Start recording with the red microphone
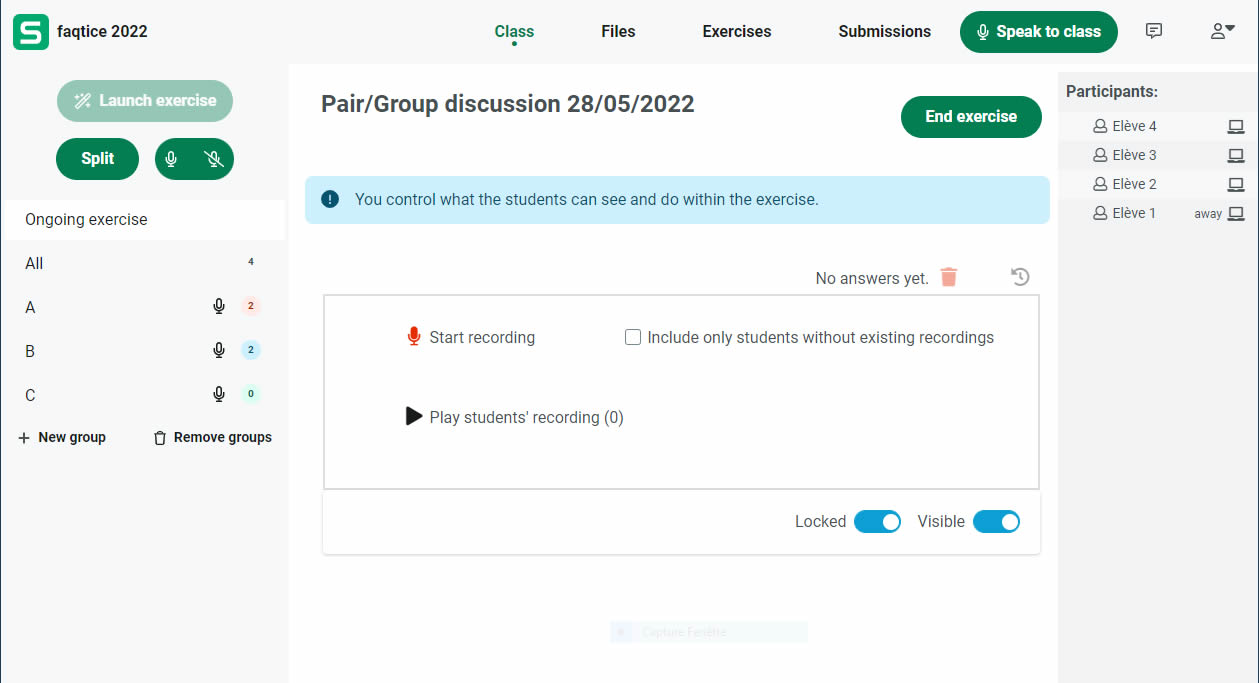The height and width of the screenshot is (683, 1259). tap(414, 338)
